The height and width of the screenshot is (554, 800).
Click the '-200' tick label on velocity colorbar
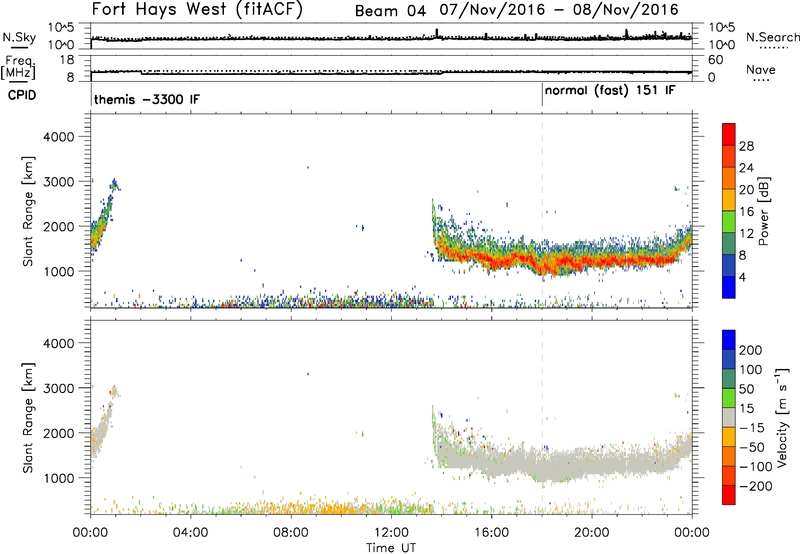[756, 486]
